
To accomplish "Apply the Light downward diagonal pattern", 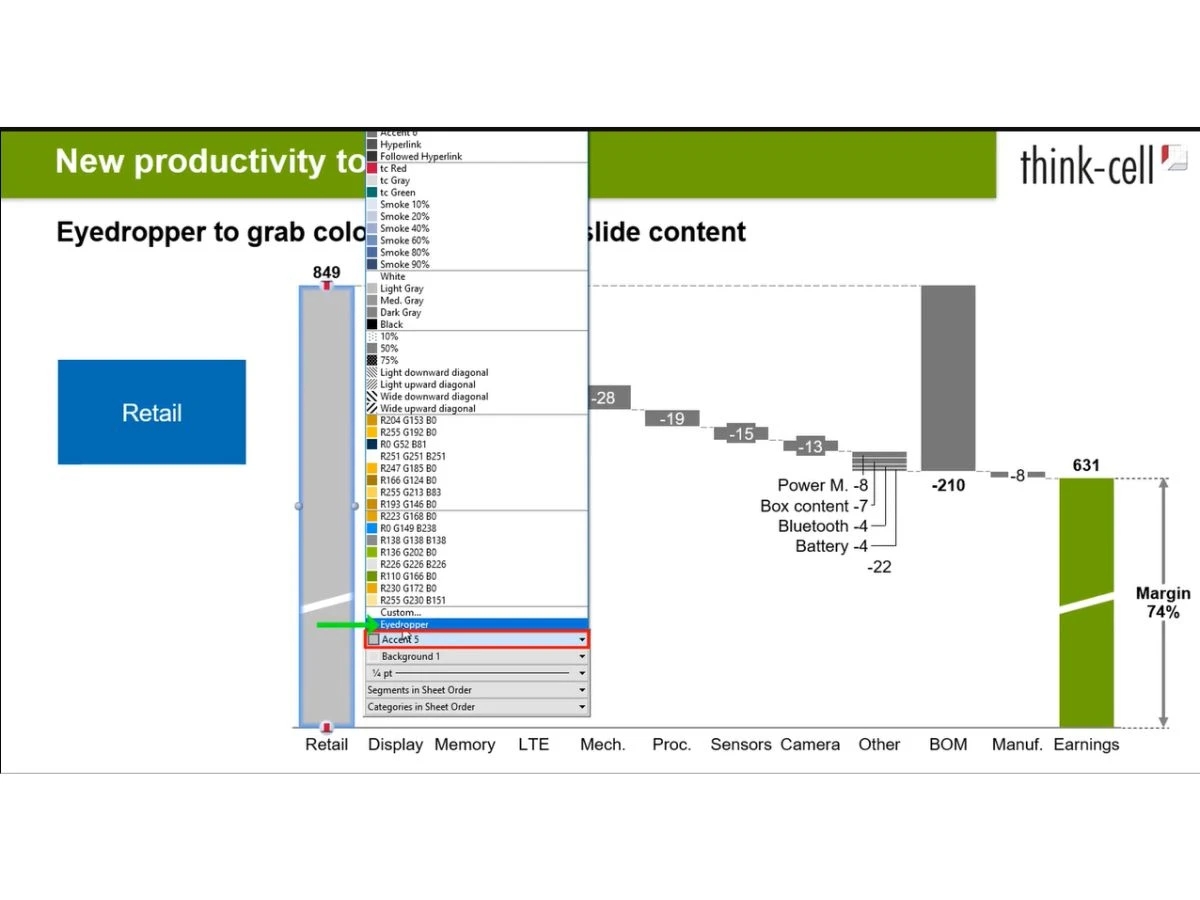I will [430, 372].
